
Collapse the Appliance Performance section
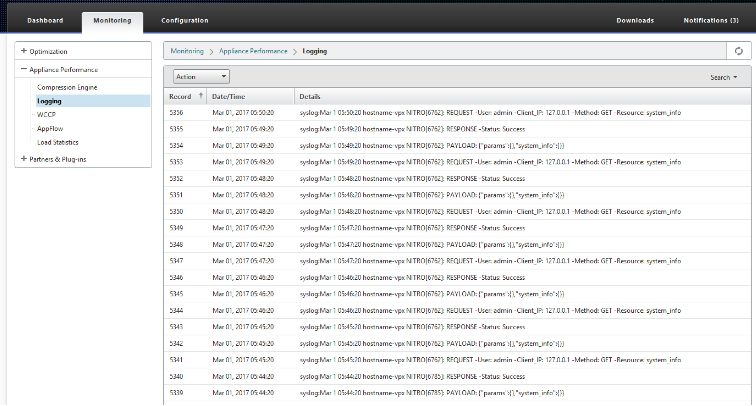pyautogui.click(x=24, y=69)
